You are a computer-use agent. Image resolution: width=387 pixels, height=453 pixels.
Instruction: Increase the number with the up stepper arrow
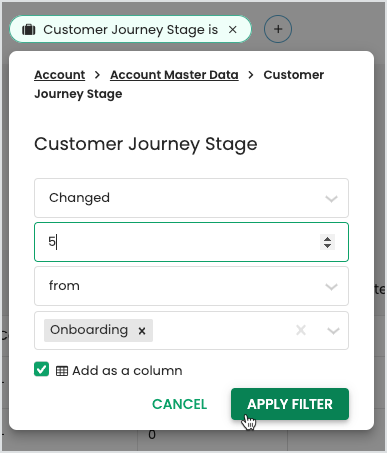(x=328, y=239)
